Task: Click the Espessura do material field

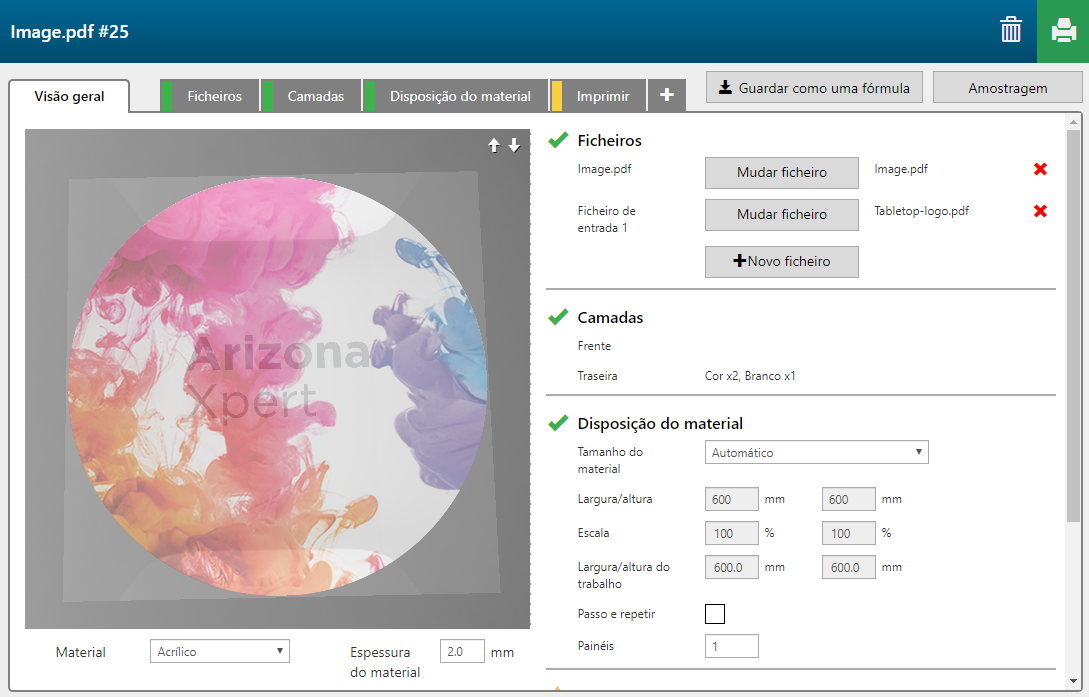Action: pyautogui.click(x=462, y=651)
